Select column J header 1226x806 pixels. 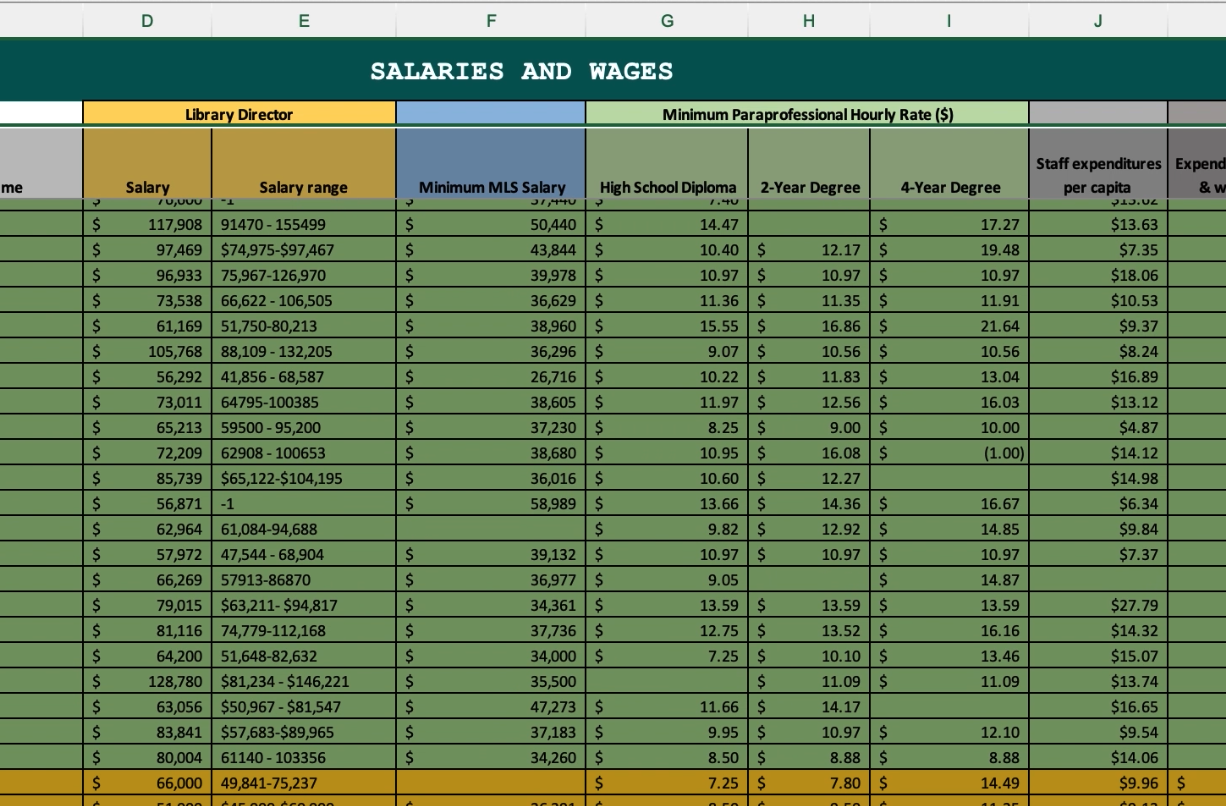click(x=1098, y=19)
